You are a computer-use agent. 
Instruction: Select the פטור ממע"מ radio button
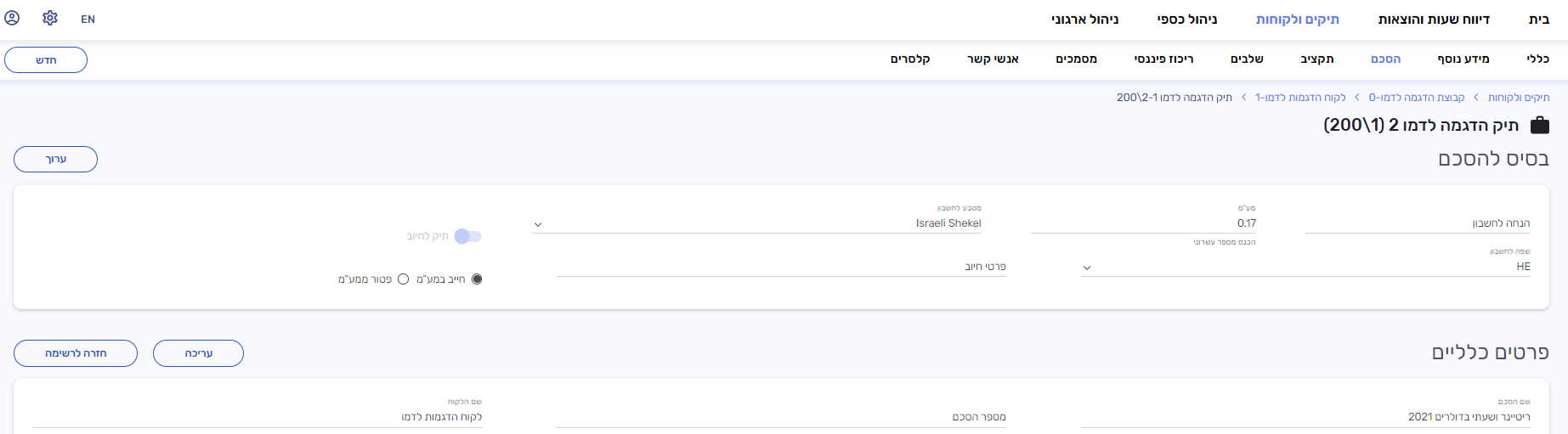[404, 279]
